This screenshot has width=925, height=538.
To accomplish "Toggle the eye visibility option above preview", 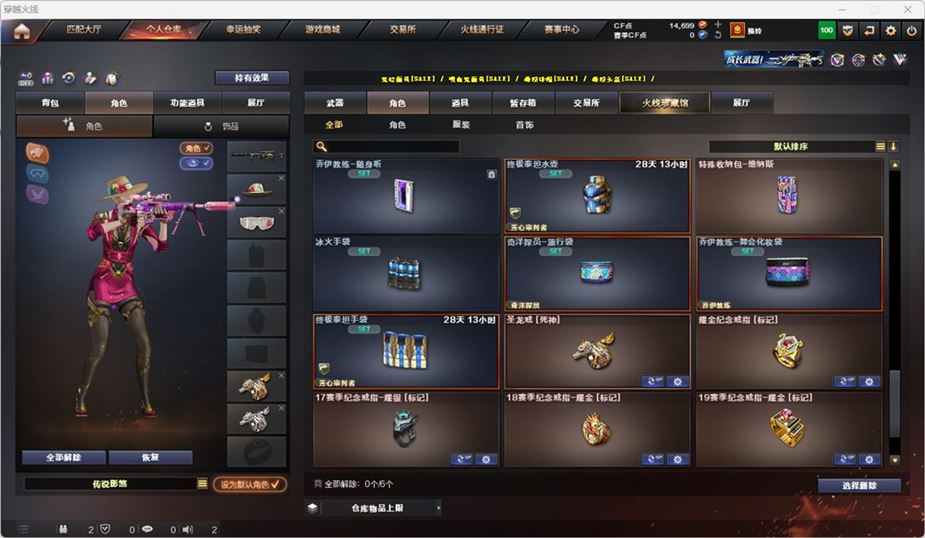I will pos(196,163).
